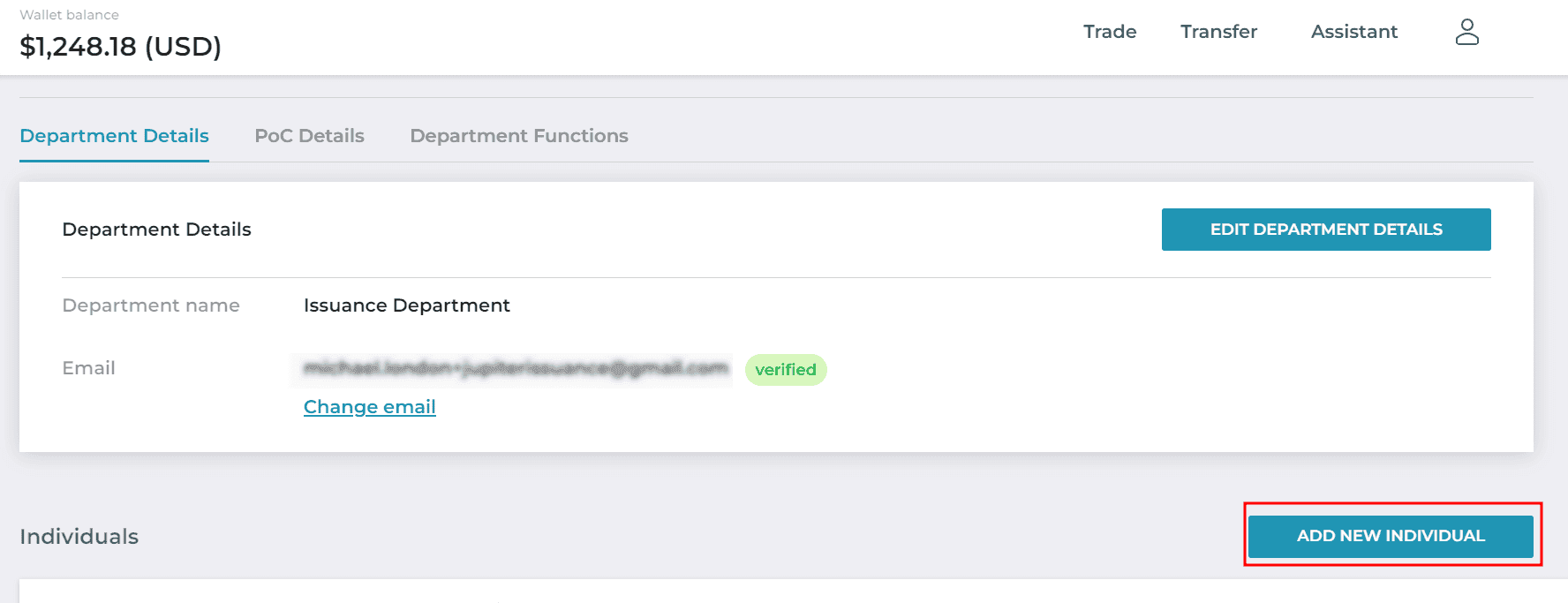Click the Email field label
This screenshot has height=603, width=1568.
(x=88, y=368)
